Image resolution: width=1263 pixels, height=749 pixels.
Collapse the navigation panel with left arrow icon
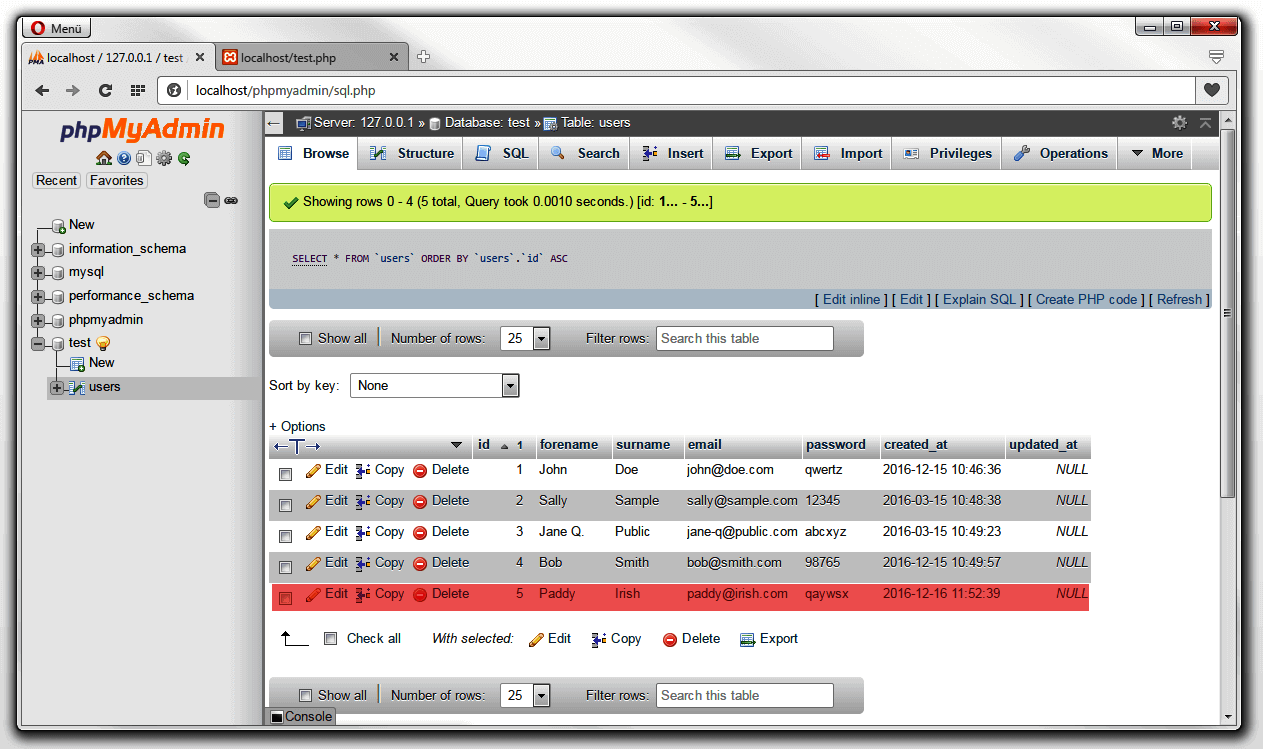(273, 122)
